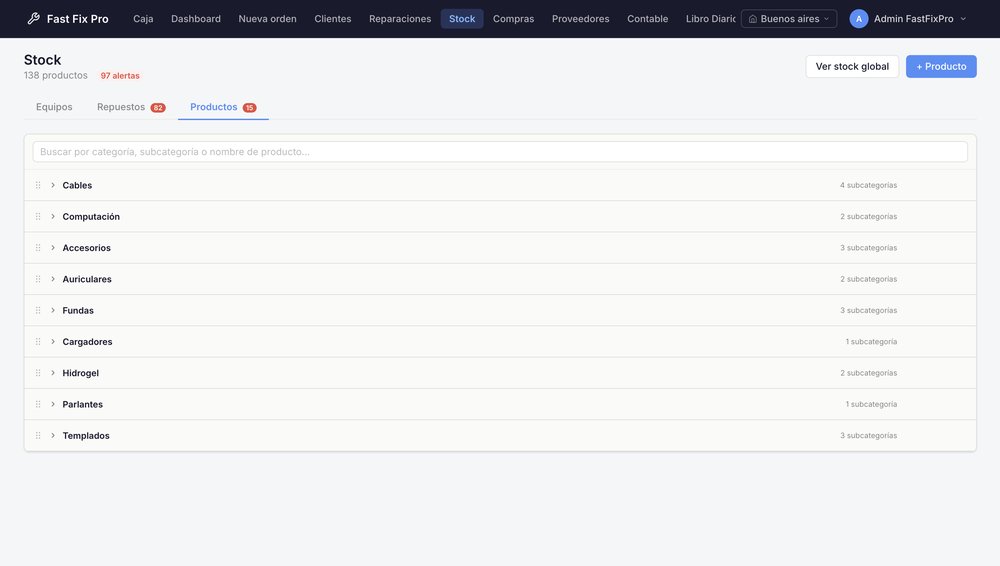
Task: Focus the product search field
Action: click(x=500, y=152)
